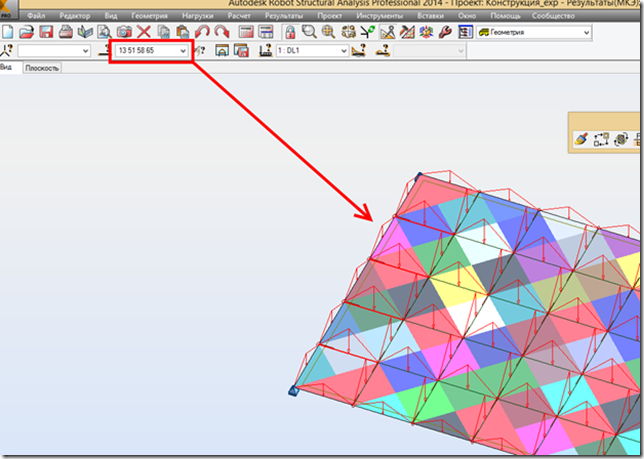This screenshot has width=644, height=459.
Task: Switch to the Плоскость tab
Action: tap(42, 68)
